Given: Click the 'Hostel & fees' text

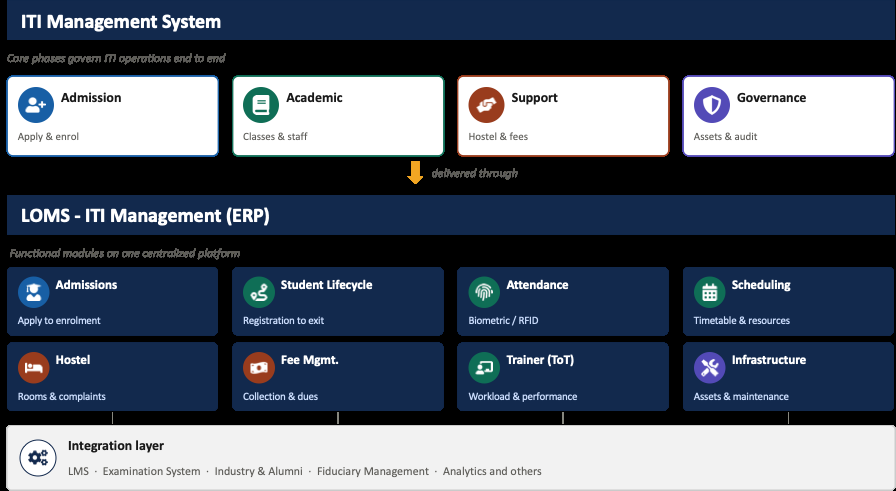Looking at the screenshot, I should pos(498,137).
